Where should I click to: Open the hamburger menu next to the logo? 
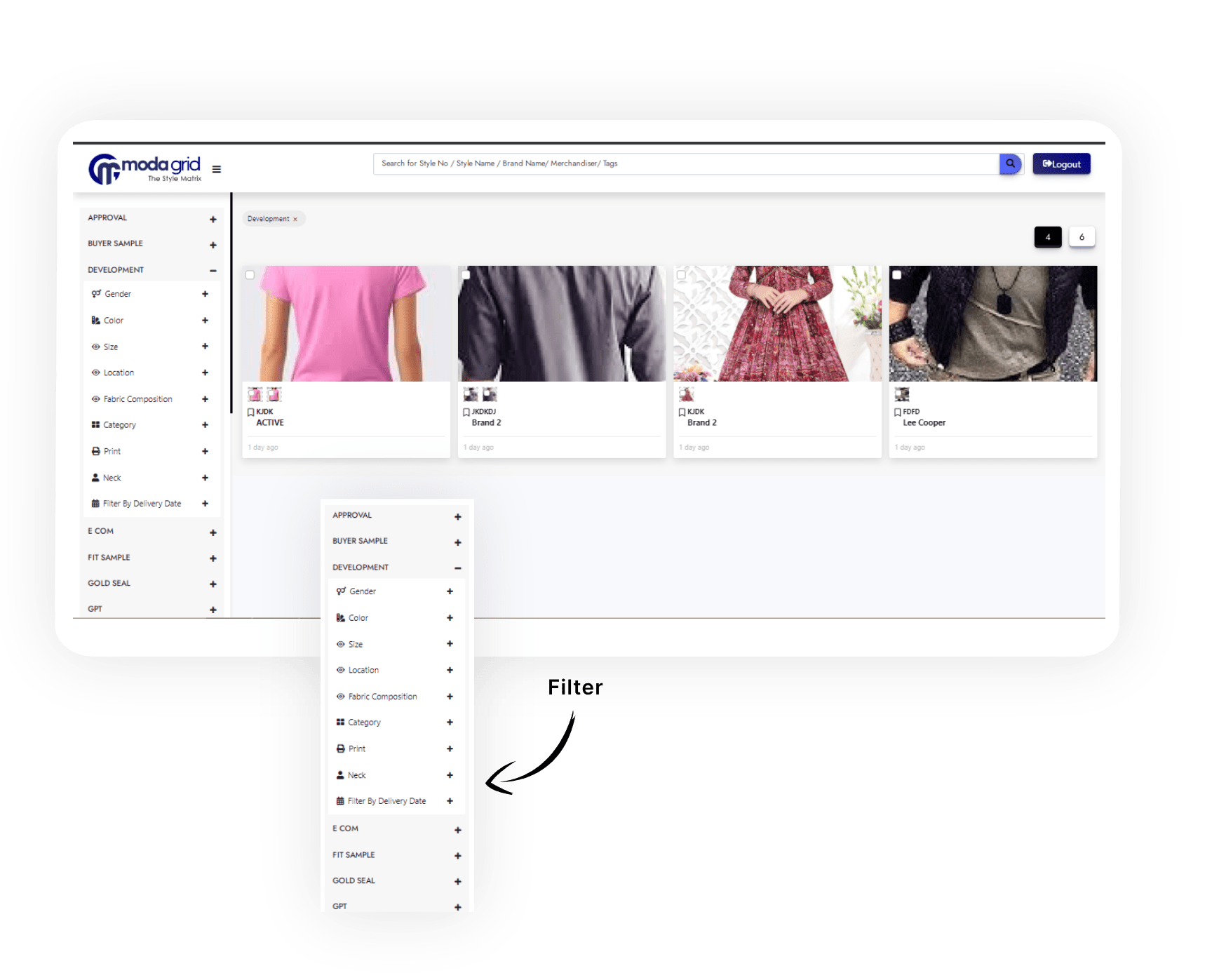[x=216, y=168]
